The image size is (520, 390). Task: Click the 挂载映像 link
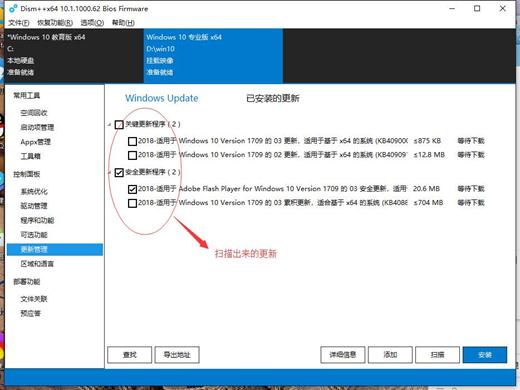pyautogui.click(x=160, y=61)
